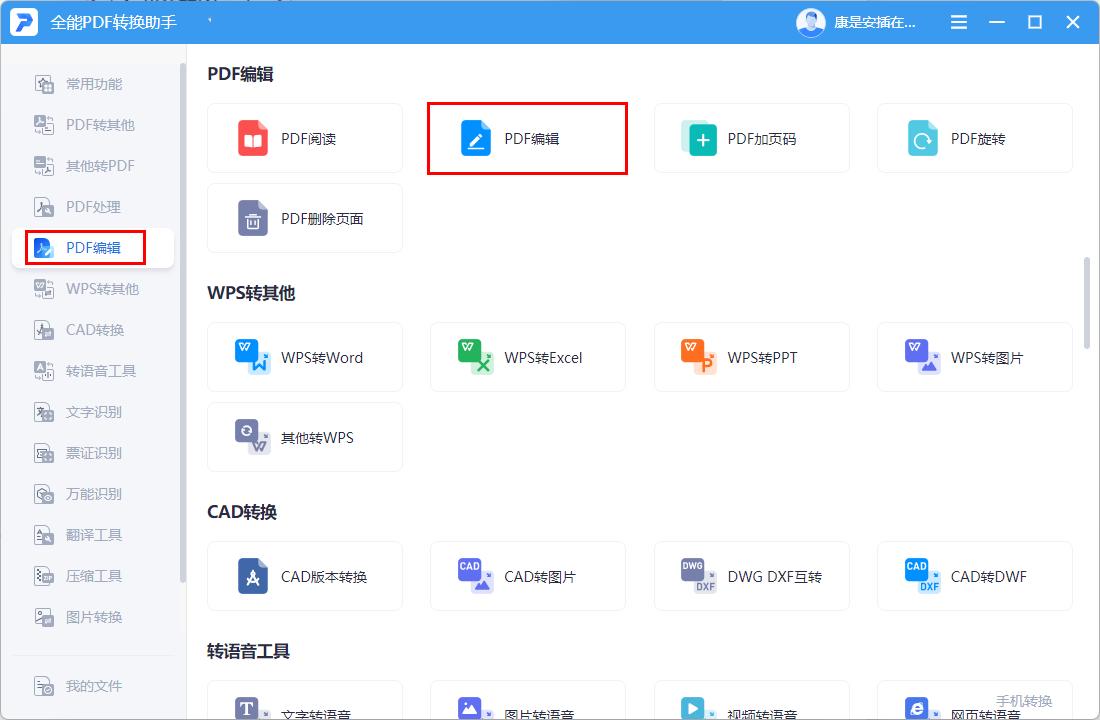The image size is (1100, 720).
Task: Open the PDF阅读 reader tool
Action: coord(304,138)
